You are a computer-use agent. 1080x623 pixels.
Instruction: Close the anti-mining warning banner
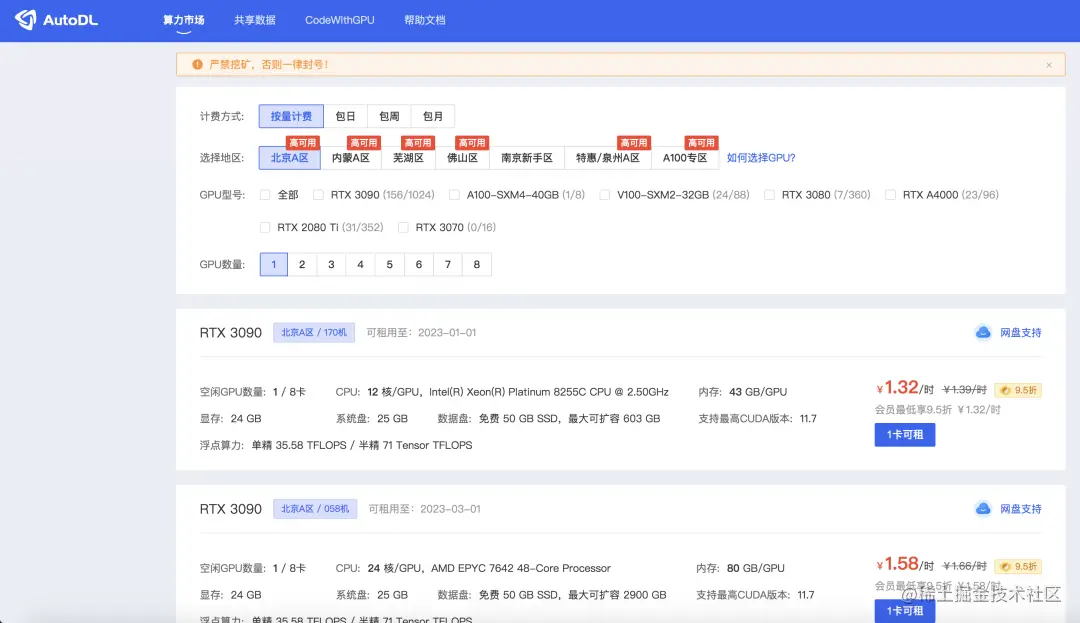coord(1048,63)
